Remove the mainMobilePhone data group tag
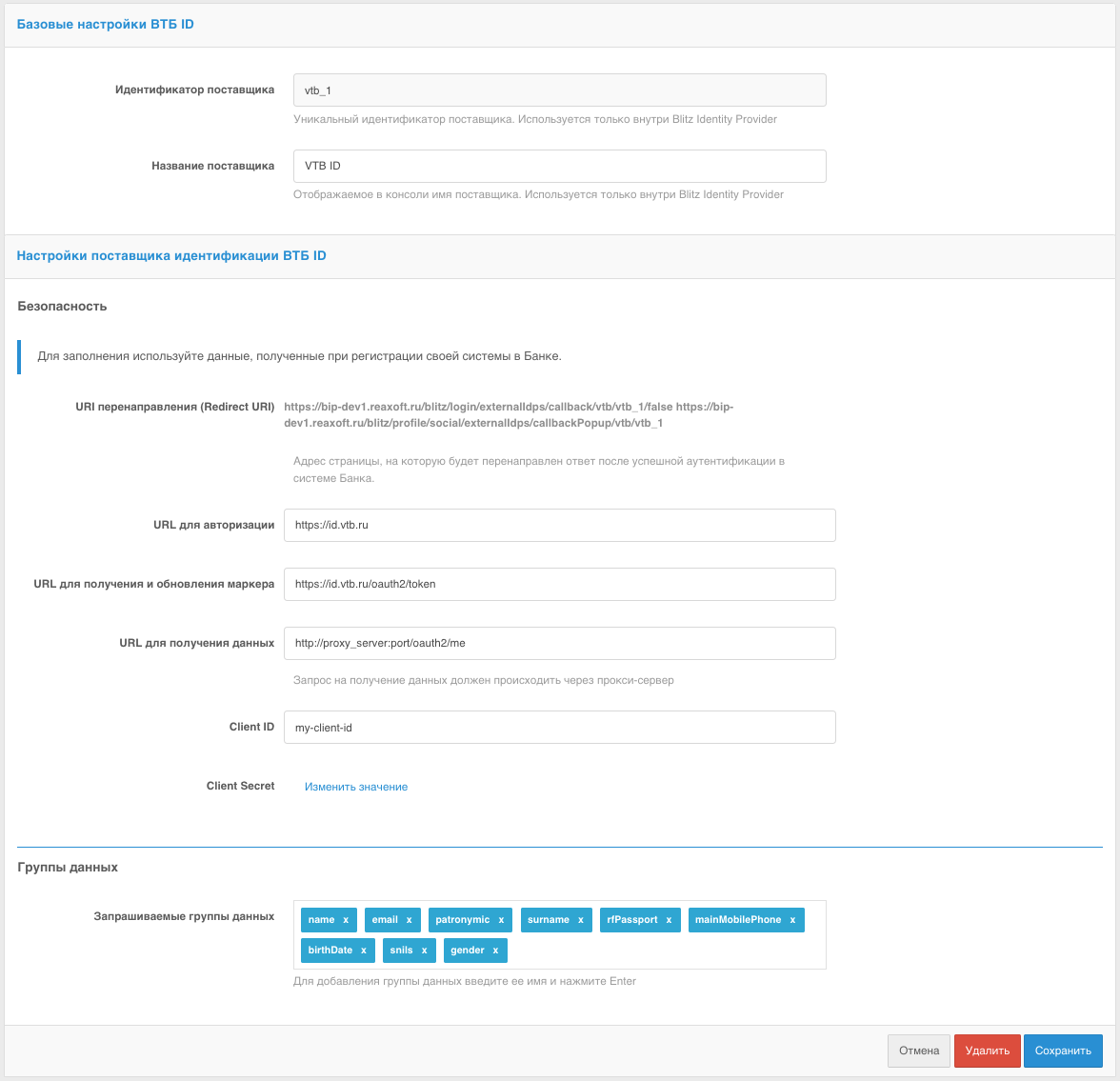This screenshot has height=1081, width=1120. [x=792, y=920]
